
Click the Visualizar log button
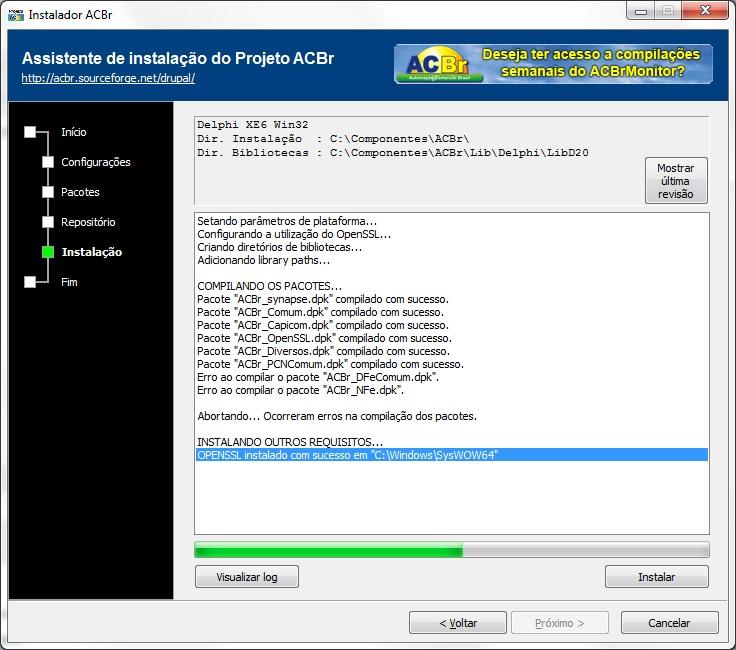[247, 577]
